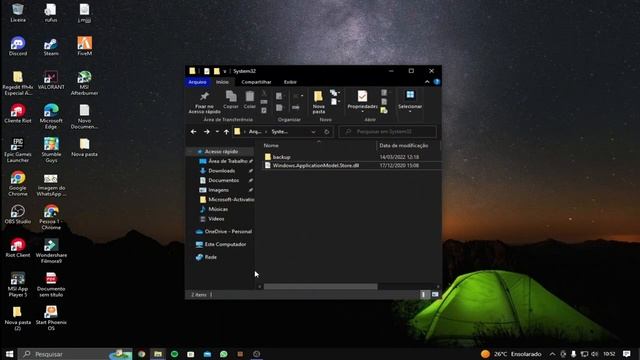Open quick access toolbar customize dropdown
640x360 pixels.
[224, 71]
